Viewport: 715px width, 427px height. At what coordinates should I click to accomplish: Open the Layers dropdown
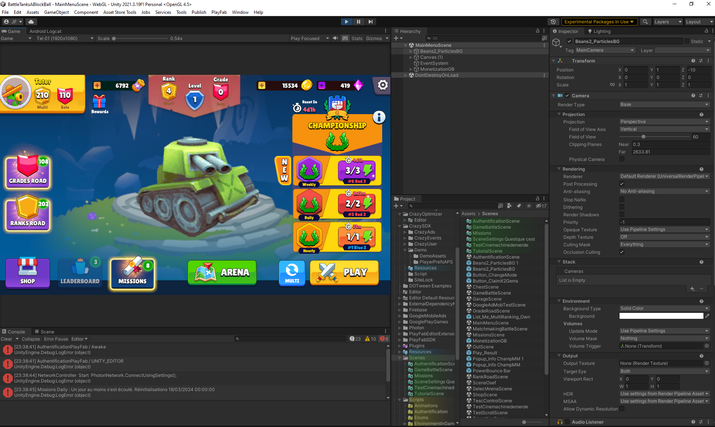pos(667,21)
